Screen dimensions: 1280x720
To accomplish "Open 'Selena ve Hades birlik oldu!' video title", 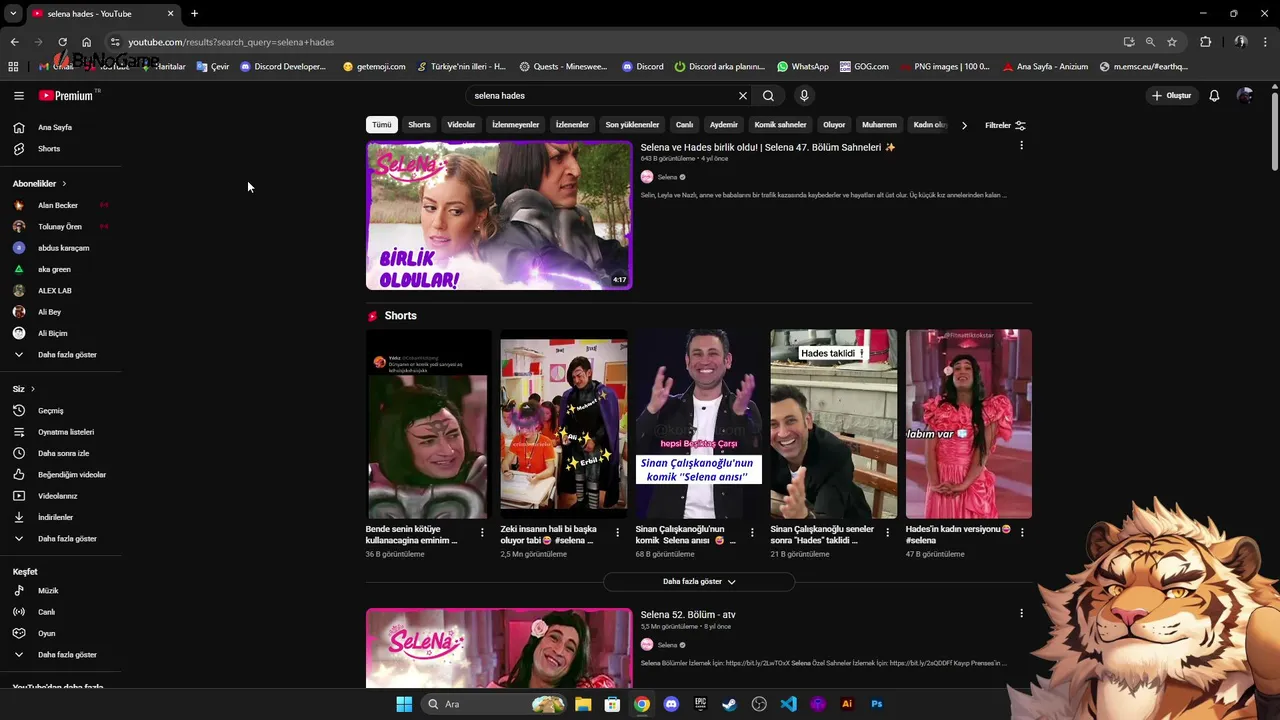I will pyautogui.click(x=768, y=147).
